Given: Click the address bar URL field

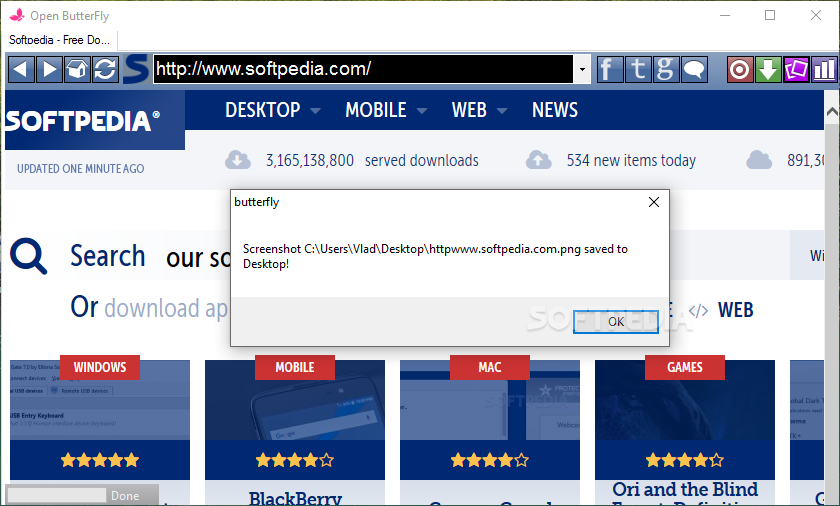Looking at the screenshot, I should 363,69.
